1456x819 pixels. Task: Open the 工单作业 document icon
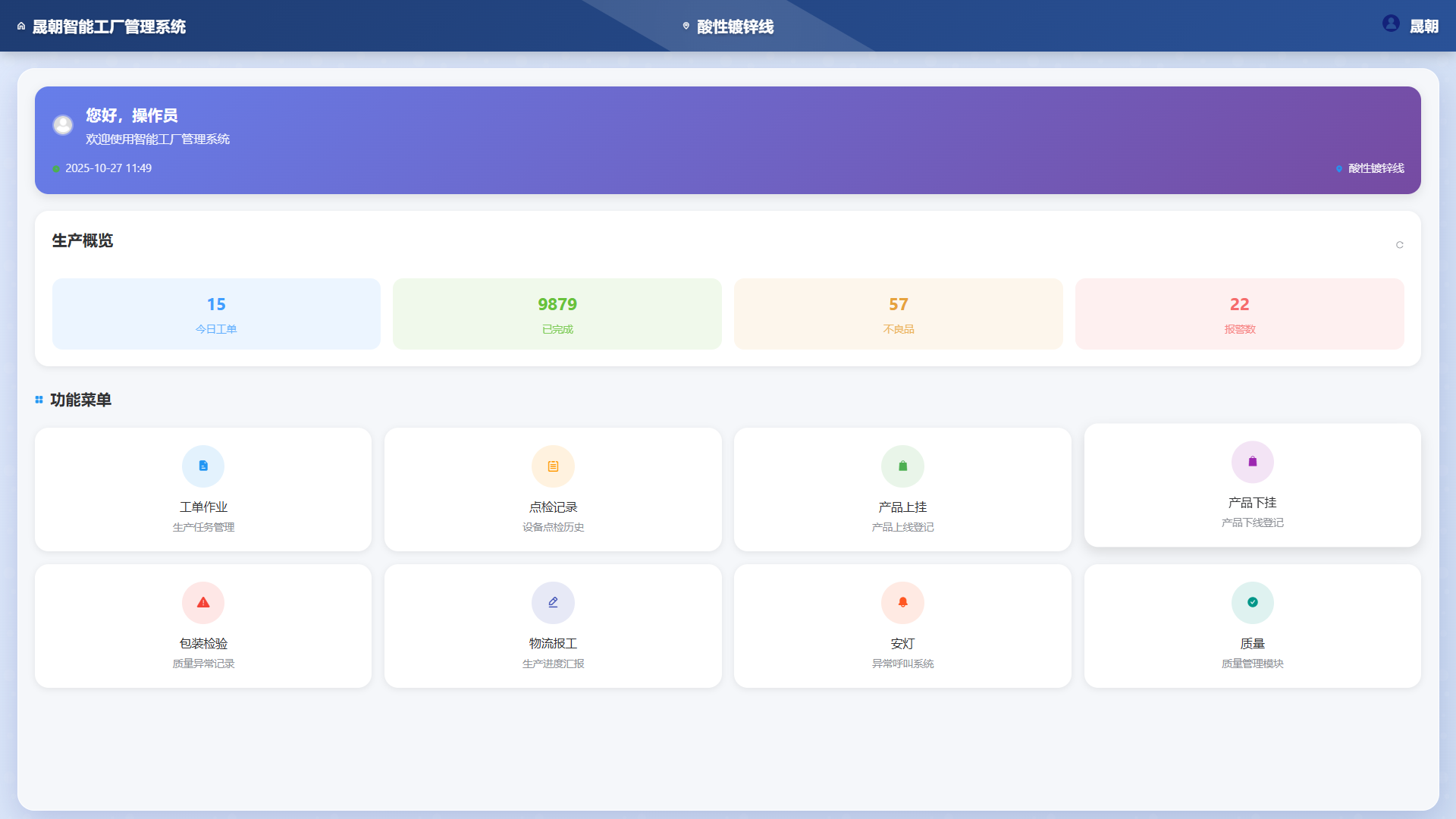tap(203, 466)
